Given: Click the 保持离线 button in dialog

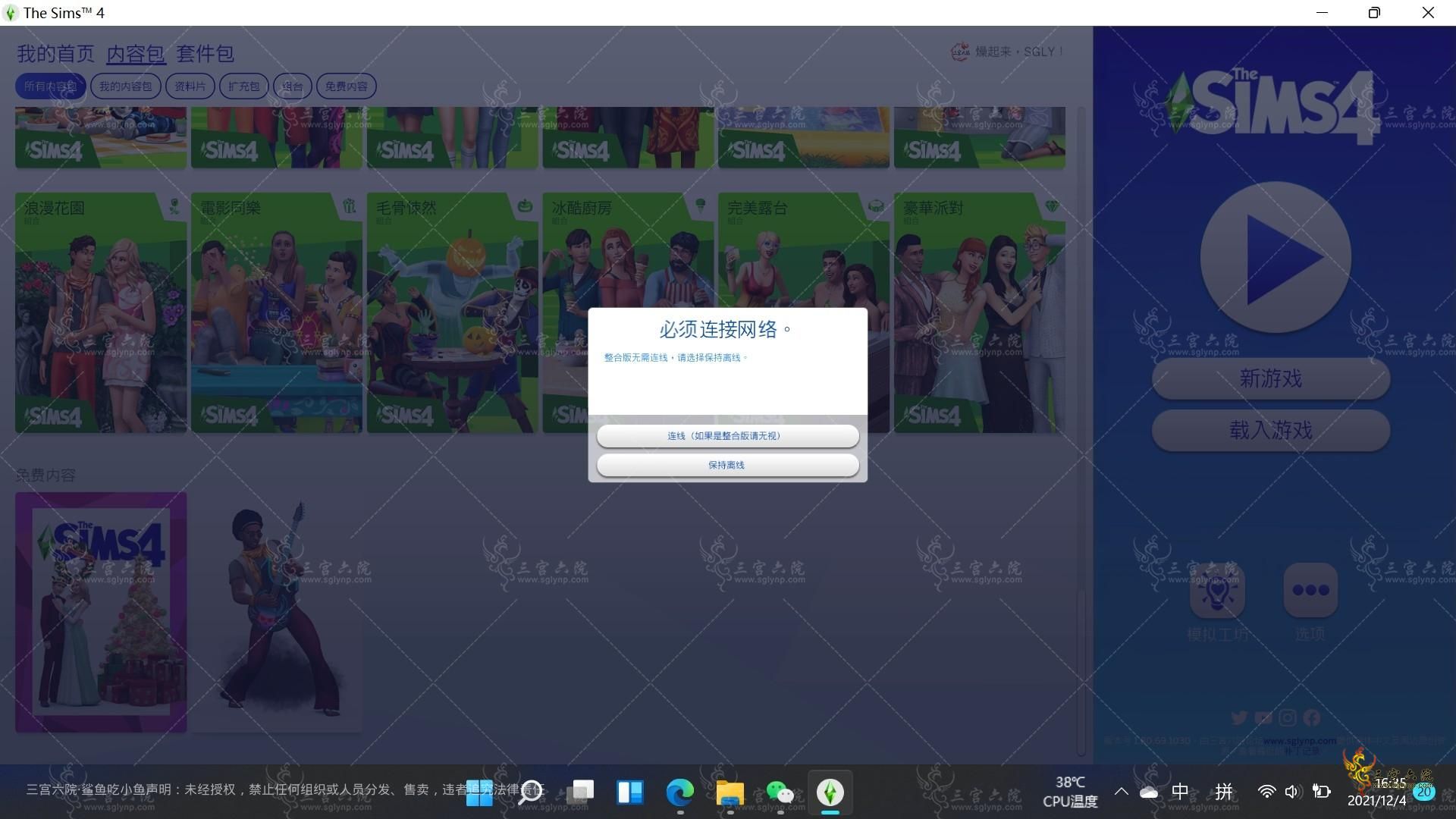Looking at the screenshot, I should [727, 465].
